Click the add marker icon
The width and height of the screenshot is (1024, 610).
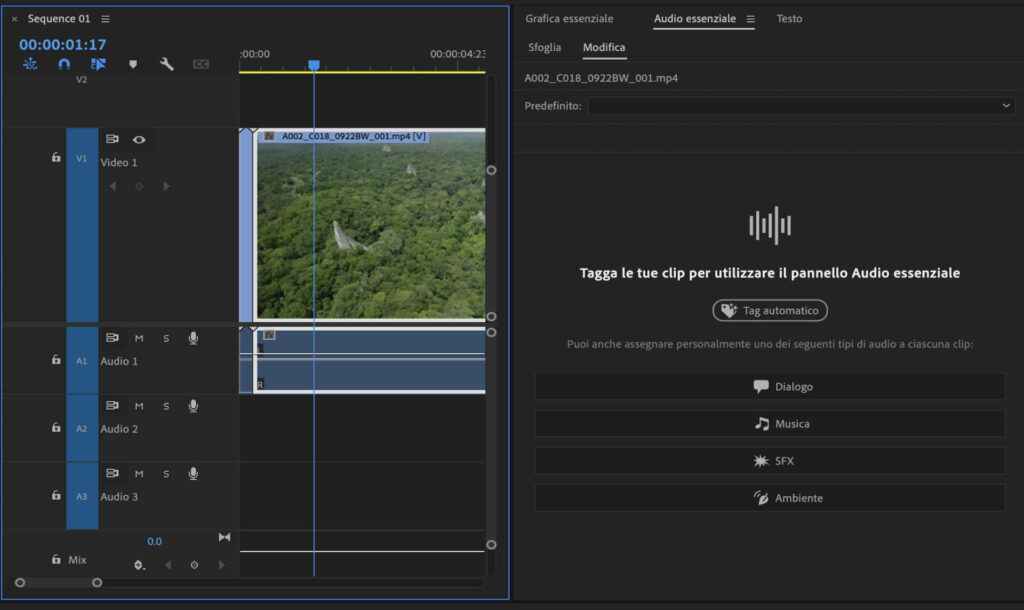point(132,63)
